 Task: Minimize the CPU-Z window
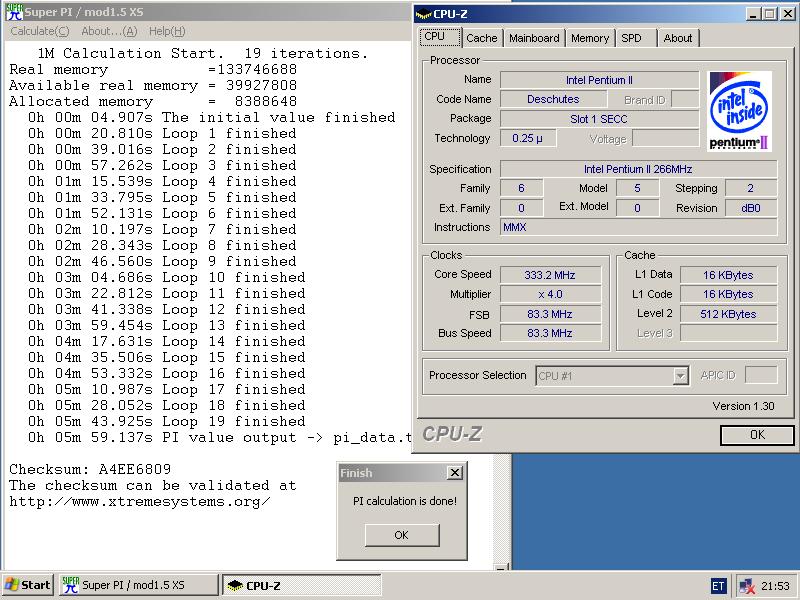pos(754,14)
